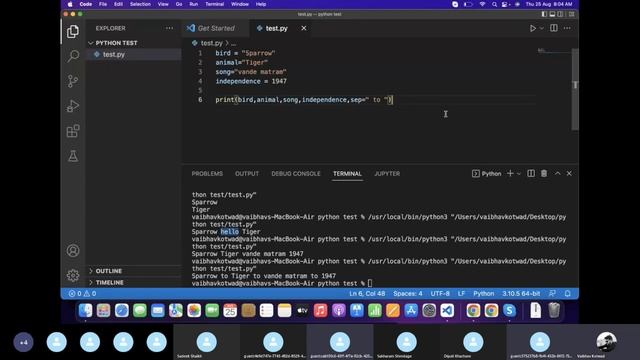Change end of line sequence LF

tap(461, 293)
